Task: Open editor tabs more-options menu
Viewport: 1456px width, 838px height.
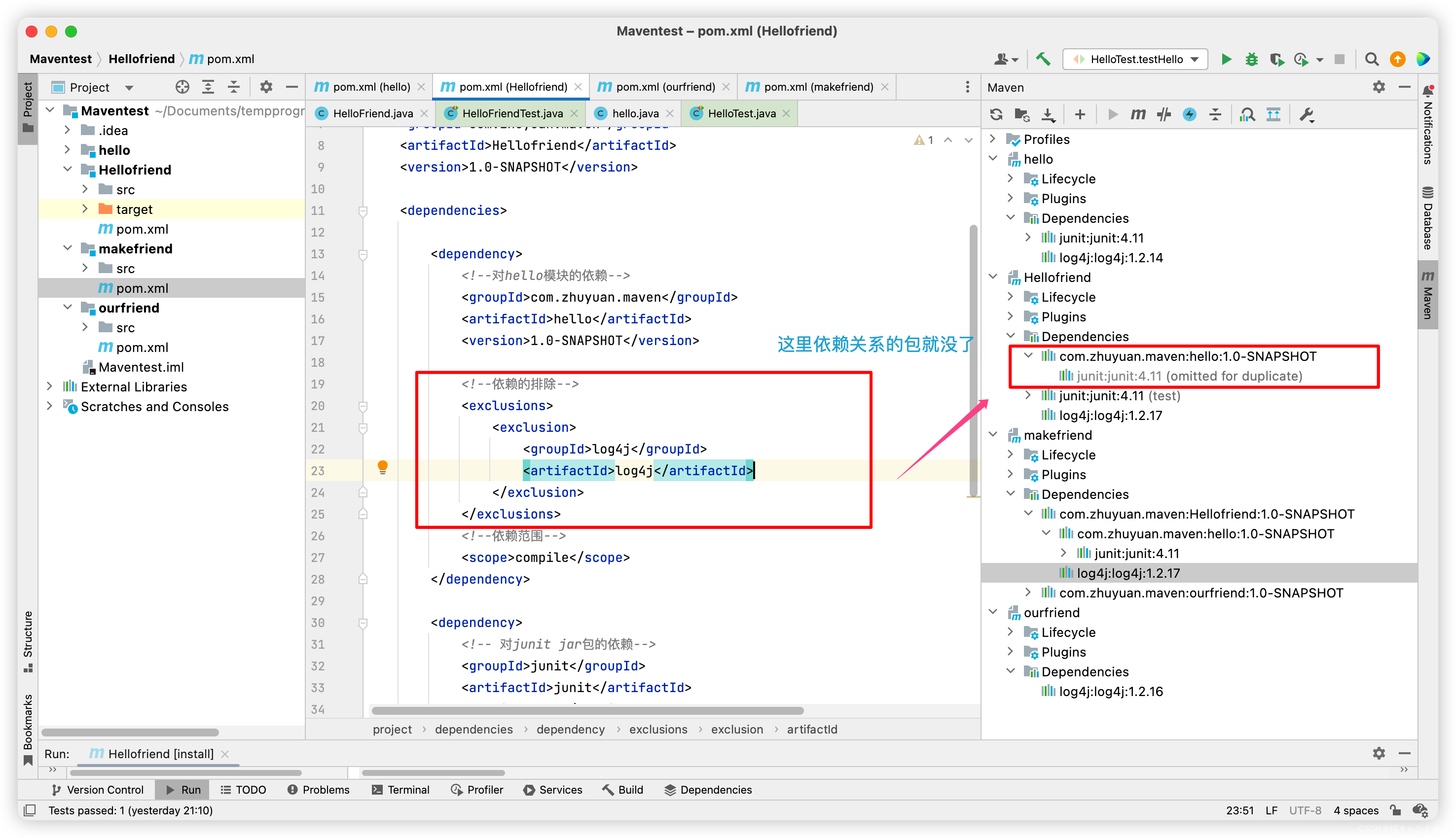Action: [x=967, y=87]
